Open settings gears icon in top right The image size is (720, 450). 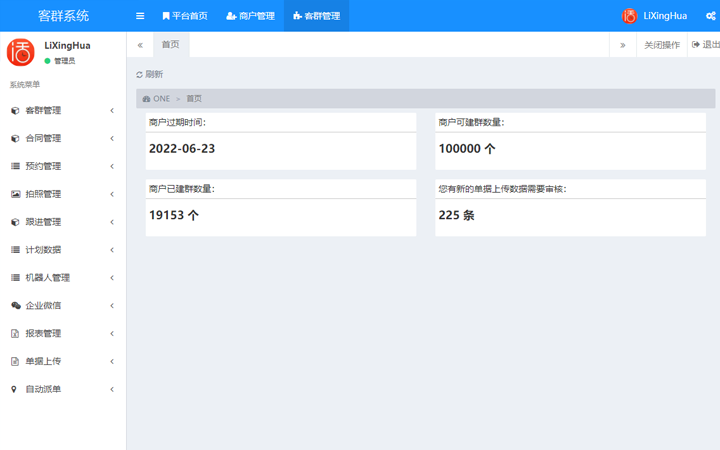click(711, 16)
